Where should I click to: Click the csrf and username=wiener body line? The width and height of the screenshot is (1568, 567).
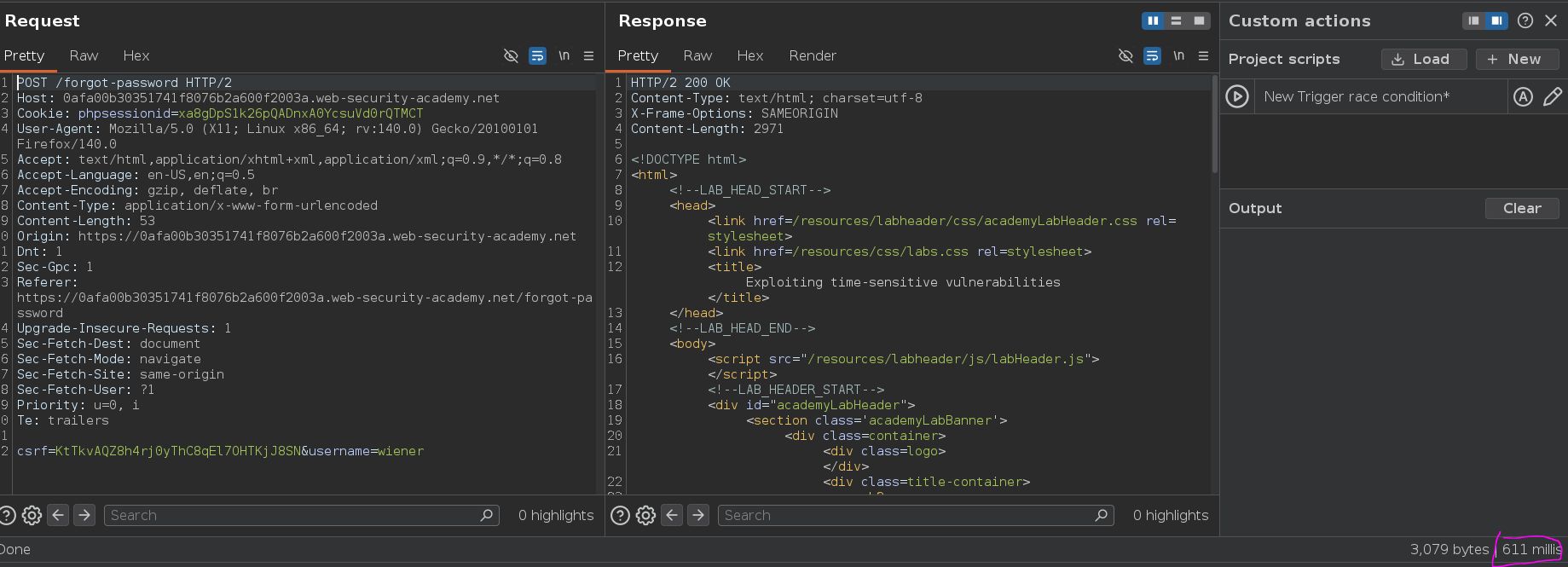220,451
